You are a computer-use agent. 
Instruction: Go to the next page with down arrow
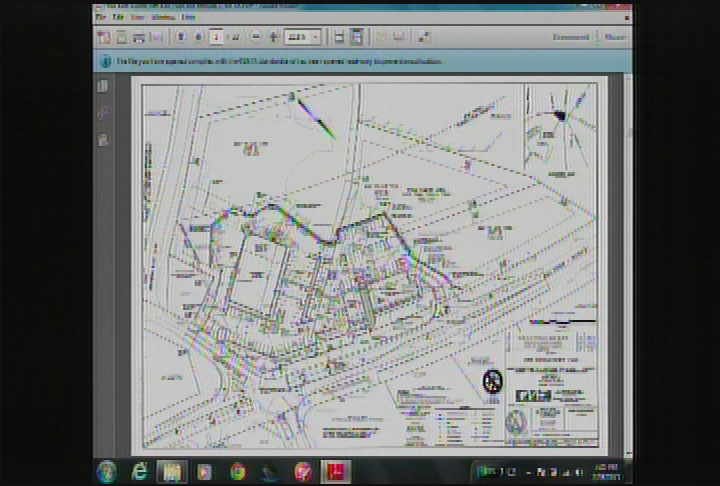tap(198, 37)
